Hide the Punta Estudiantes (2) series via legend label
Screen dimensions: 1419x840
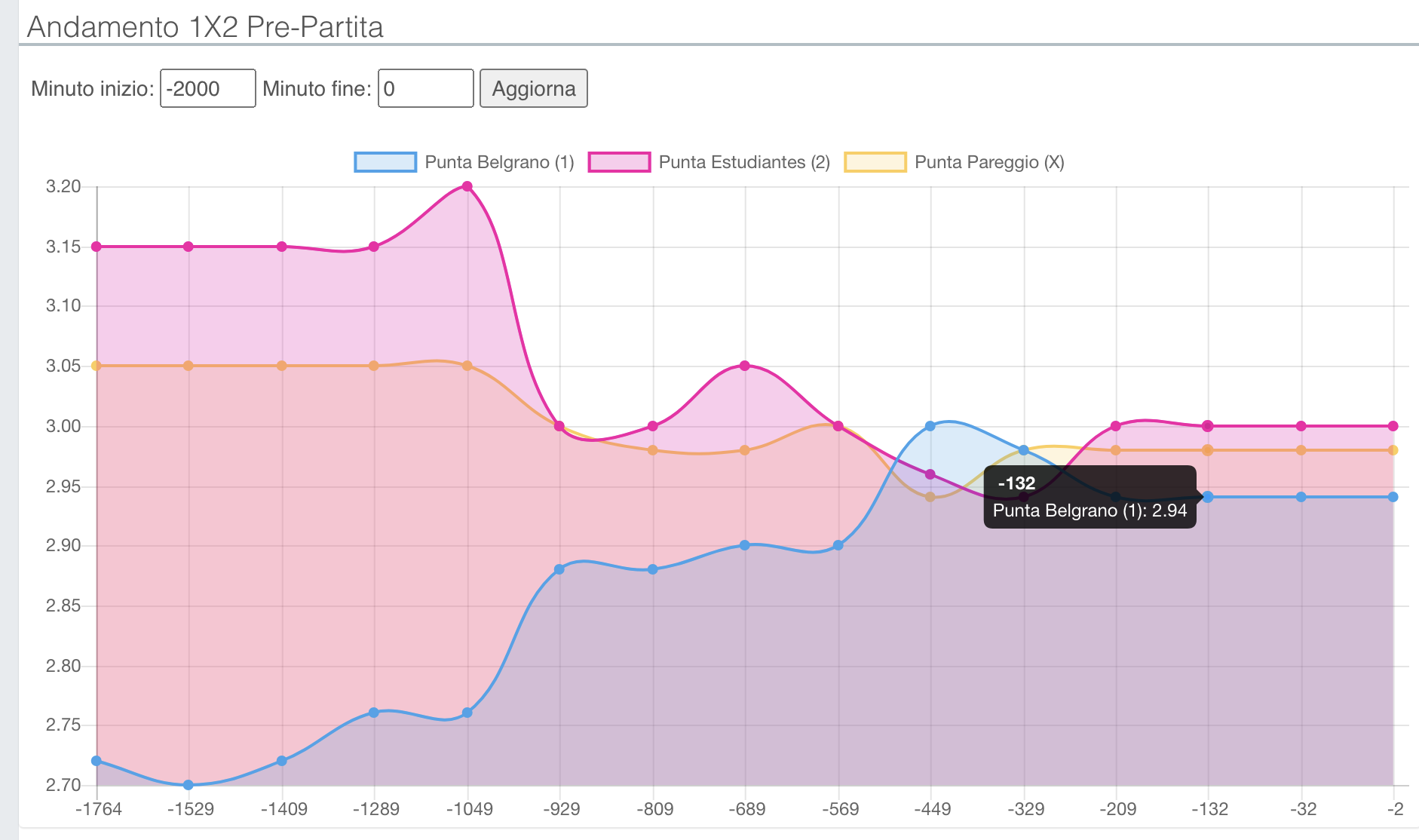point(743,162)
